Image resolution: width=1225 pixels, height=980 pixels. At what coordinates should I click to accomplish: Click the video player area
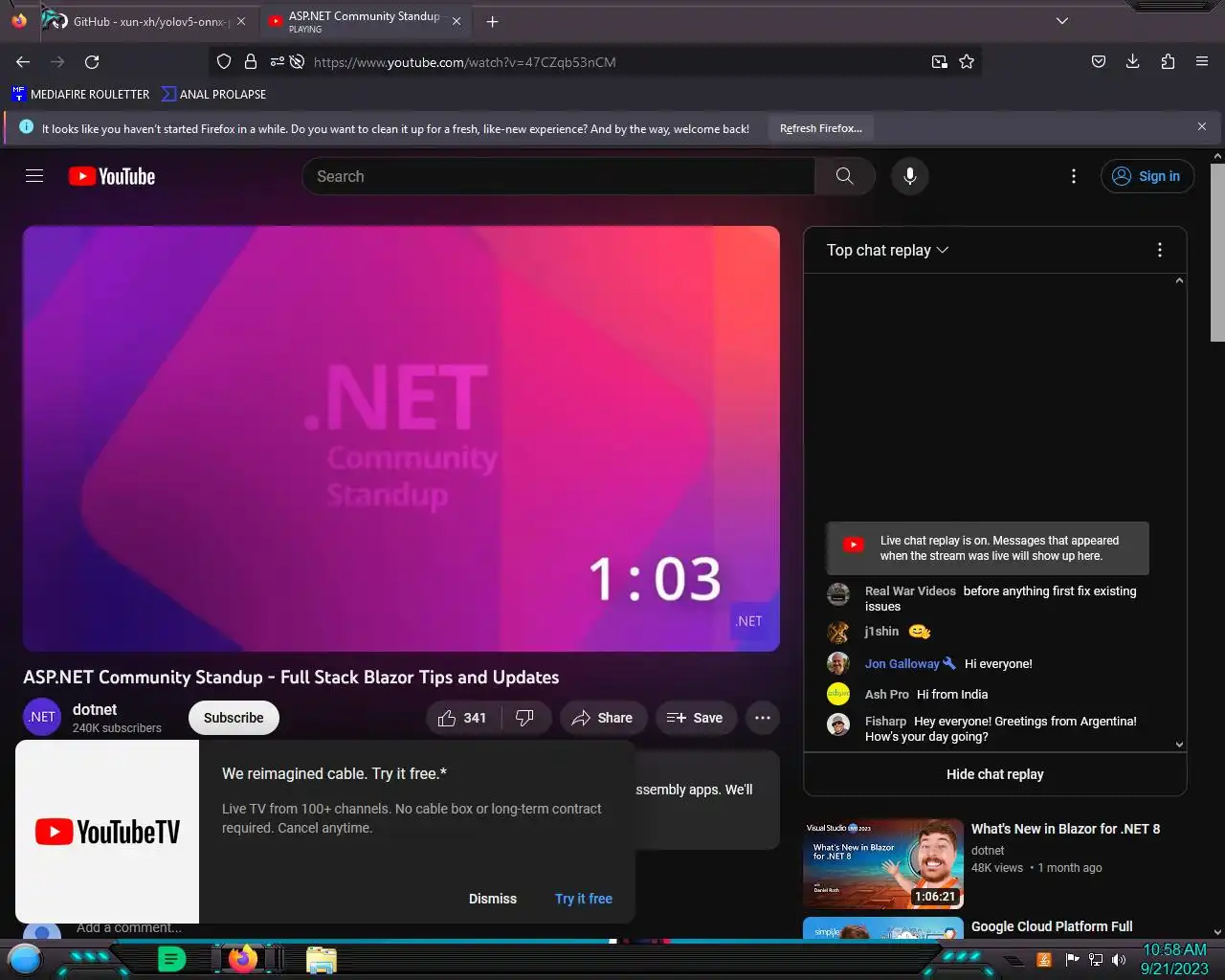click(x=401, y=438)
